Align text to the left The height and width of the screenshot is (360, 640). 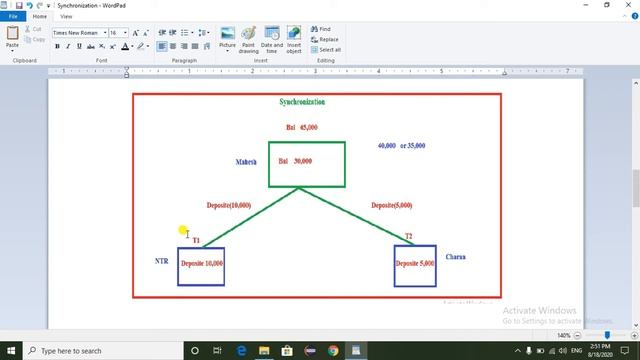coord(162,46)
